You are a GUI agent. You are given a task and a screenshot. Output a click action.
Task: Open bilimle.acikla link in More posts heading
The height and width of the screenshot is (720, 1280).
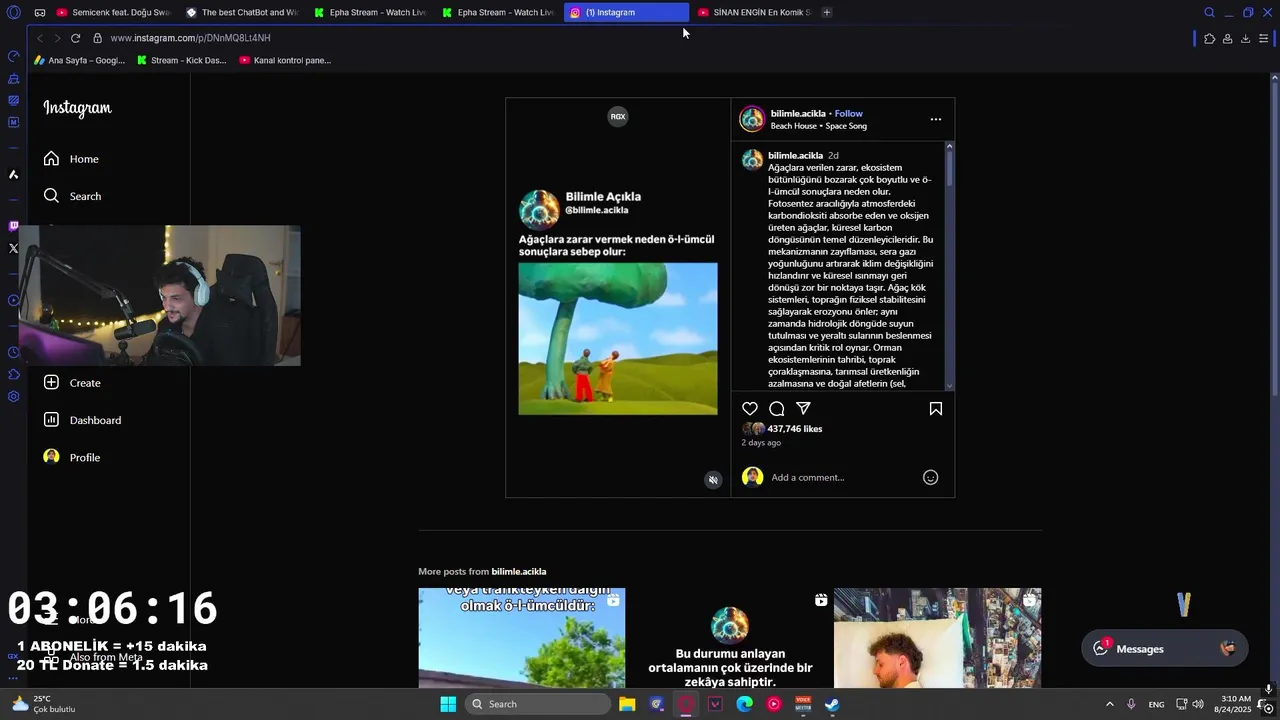[x=519, y=572]
